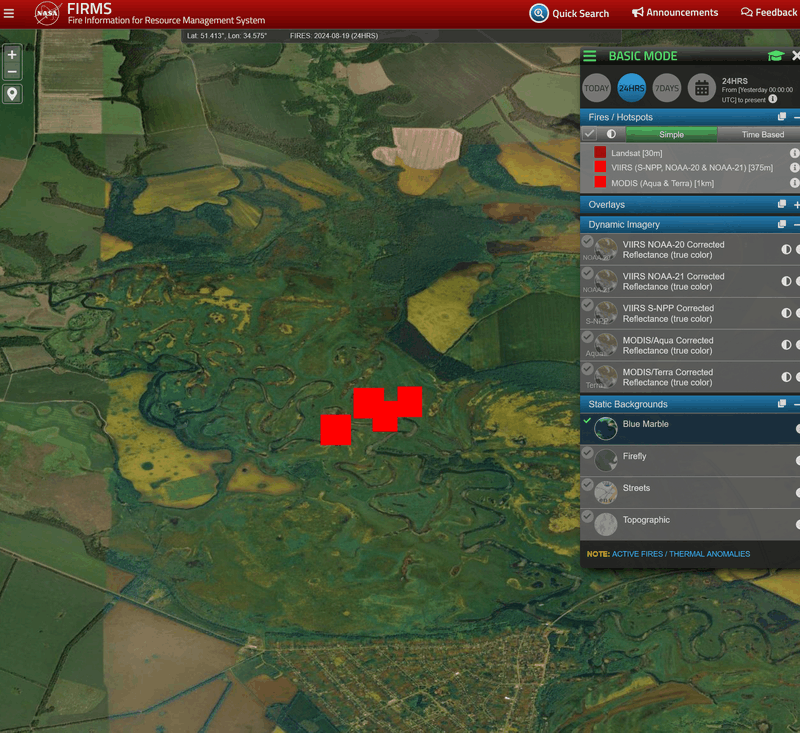Click FIRES: 2024-08-19 (24HRS) status text
This screenshot has height=733, width=800.
[334, 36]
